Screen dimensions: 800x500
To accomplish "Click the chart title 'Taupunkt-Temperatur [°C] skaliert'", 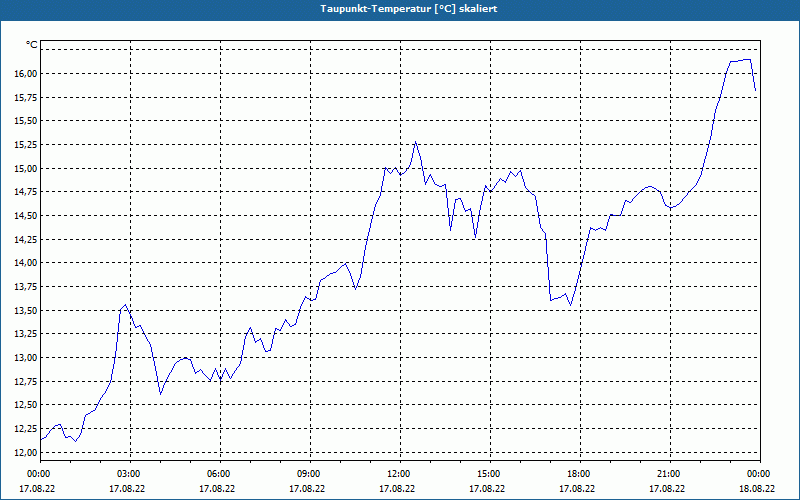I will [x=409, y=9].
